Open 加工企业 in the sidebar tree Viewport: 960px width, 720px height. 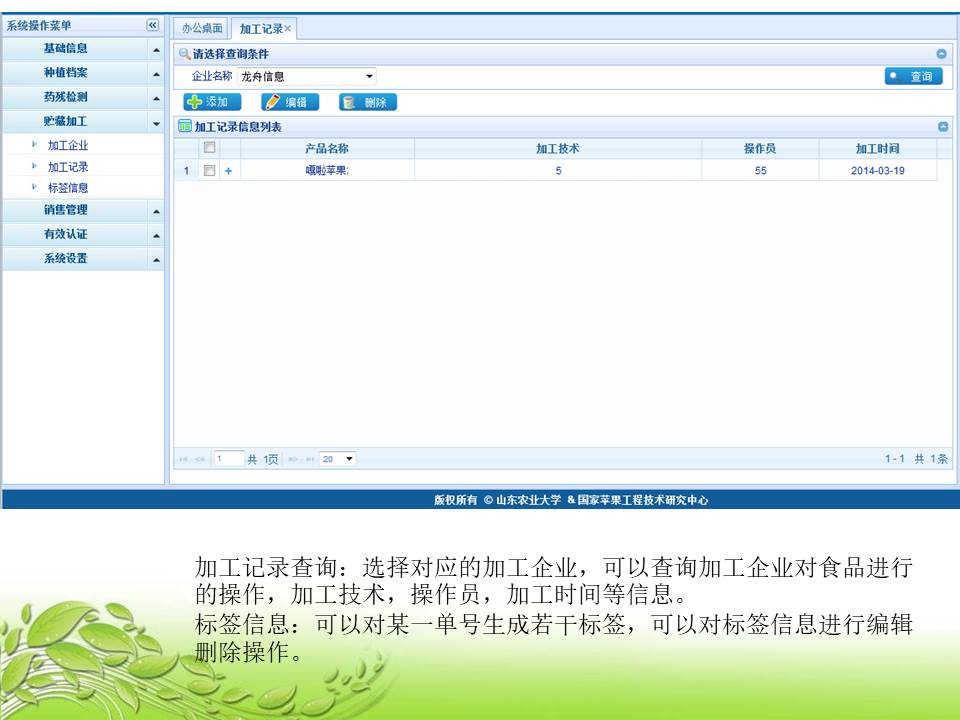[x=68, y=145]
